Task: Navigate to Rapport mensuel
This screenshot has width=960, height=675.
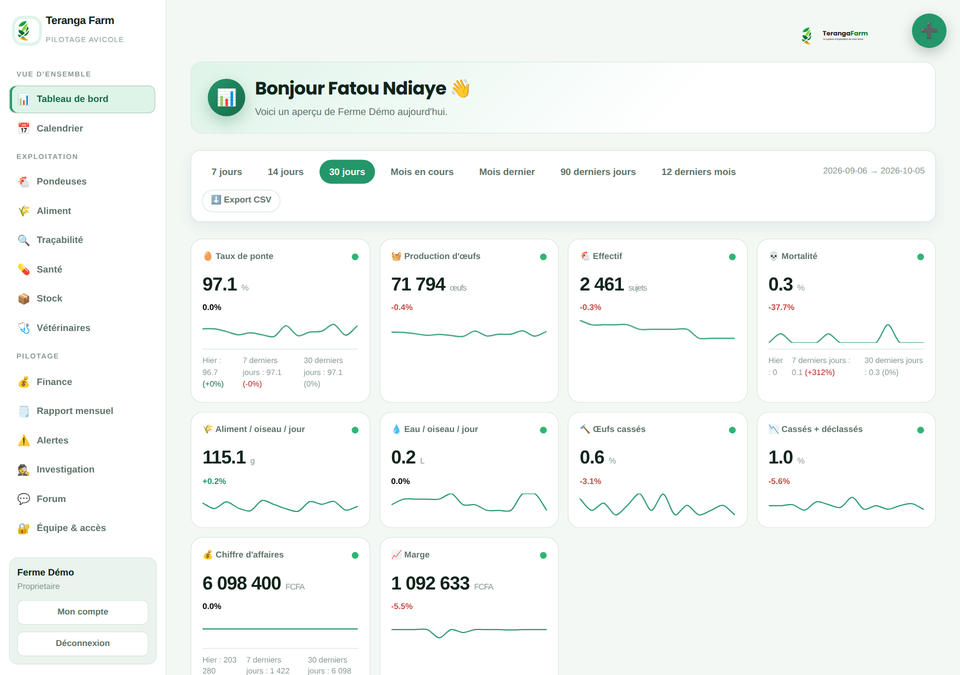Action: point(83,411)
